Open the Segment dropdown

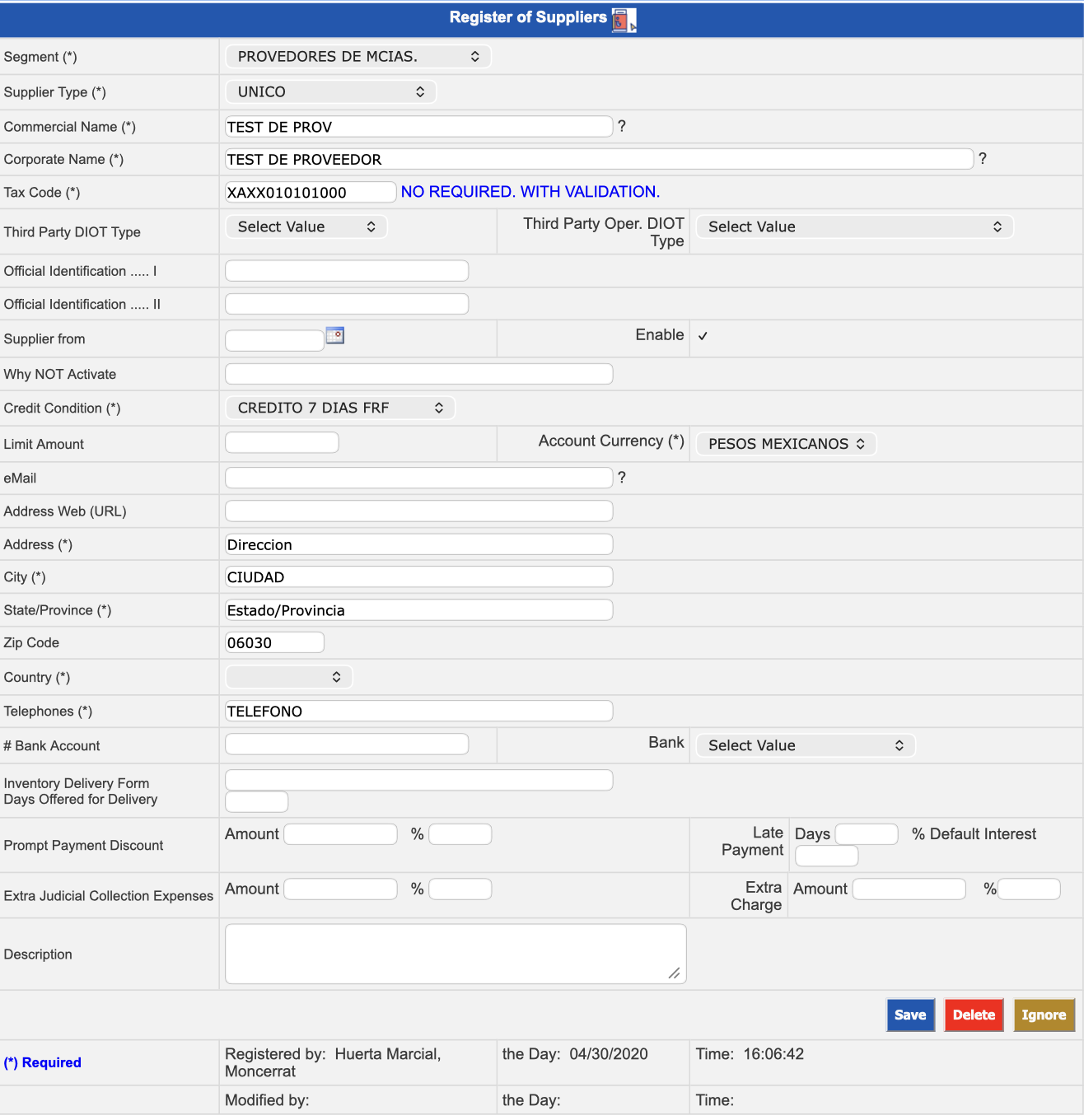coord(357,57)
